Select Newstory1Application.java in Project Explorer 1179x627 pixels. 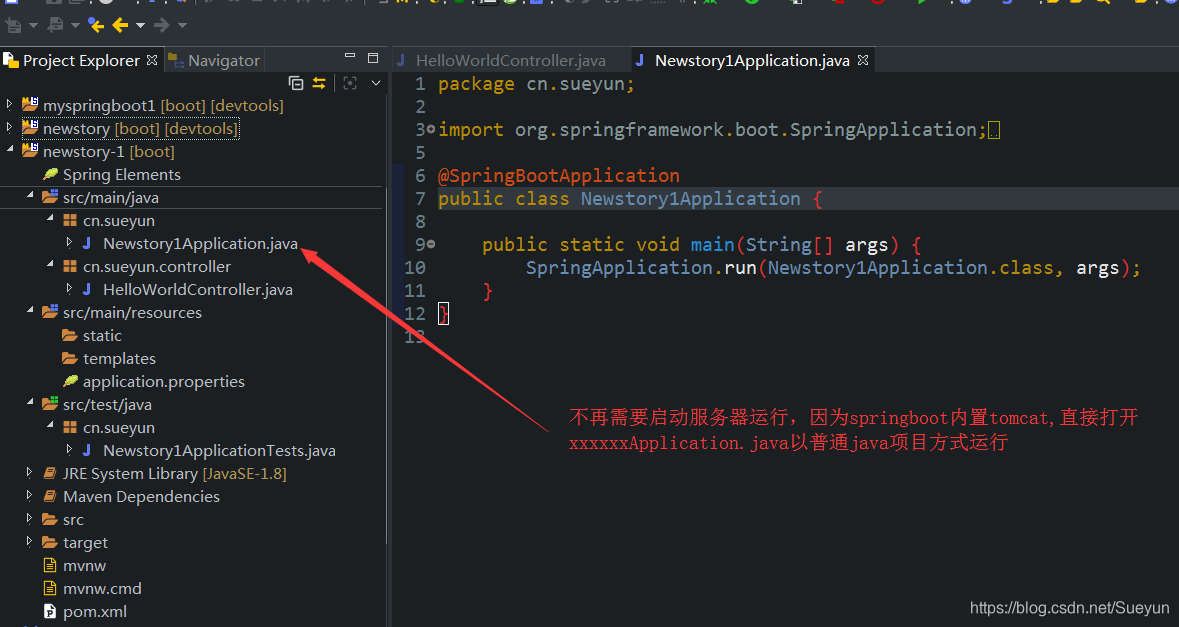[200, 244]
